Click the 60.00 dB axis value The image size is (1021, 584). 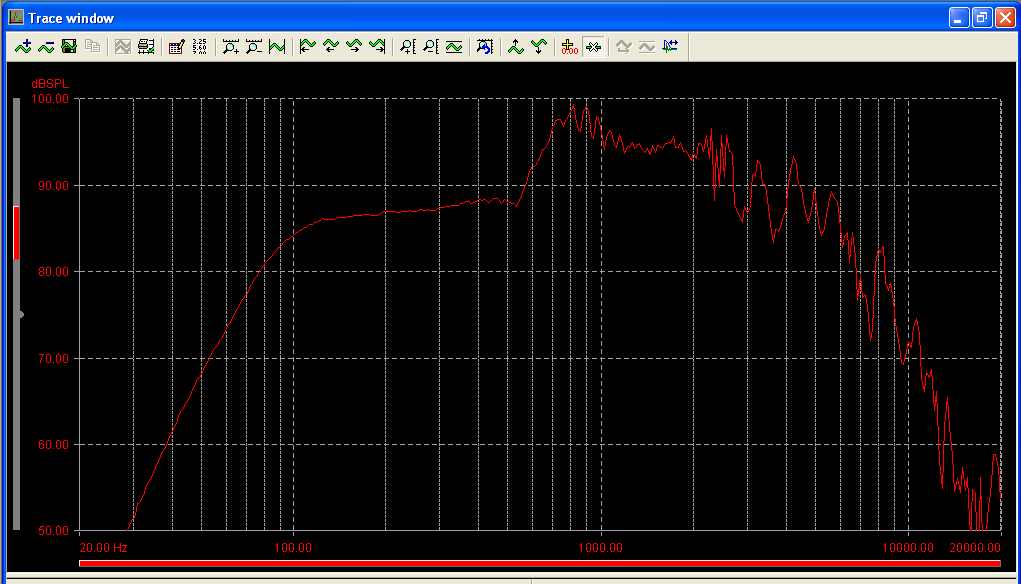53,445
